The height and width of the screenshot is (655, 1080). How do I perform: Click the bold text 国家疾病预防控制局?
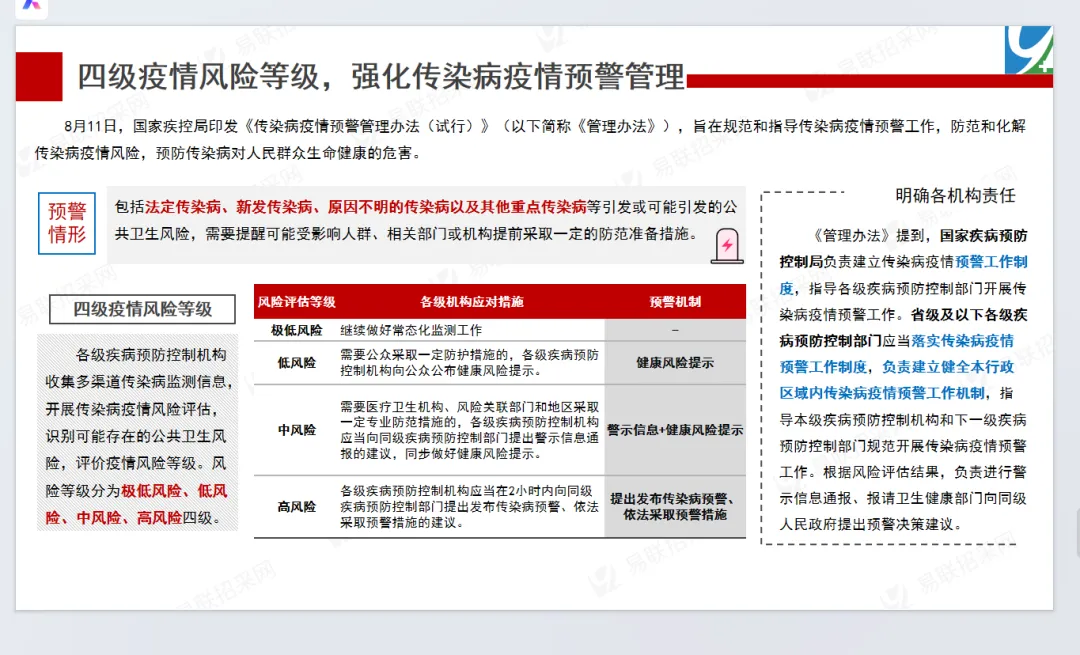click(903, 249)
